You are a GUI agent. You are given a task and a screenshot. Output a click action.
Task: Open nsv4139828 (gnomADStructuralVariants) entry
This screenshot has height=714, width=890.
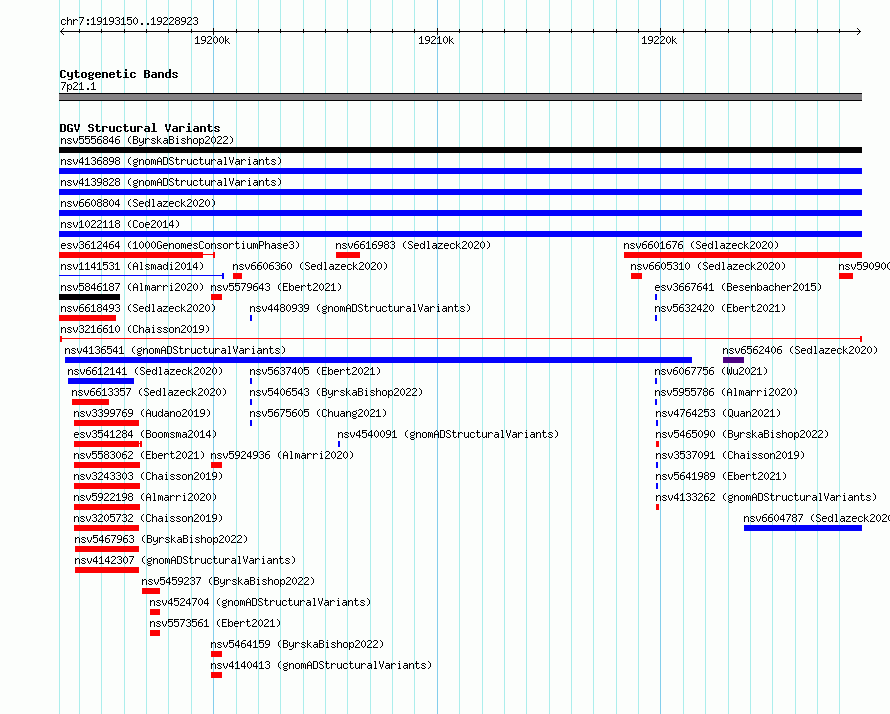click(x=171, y=182)
